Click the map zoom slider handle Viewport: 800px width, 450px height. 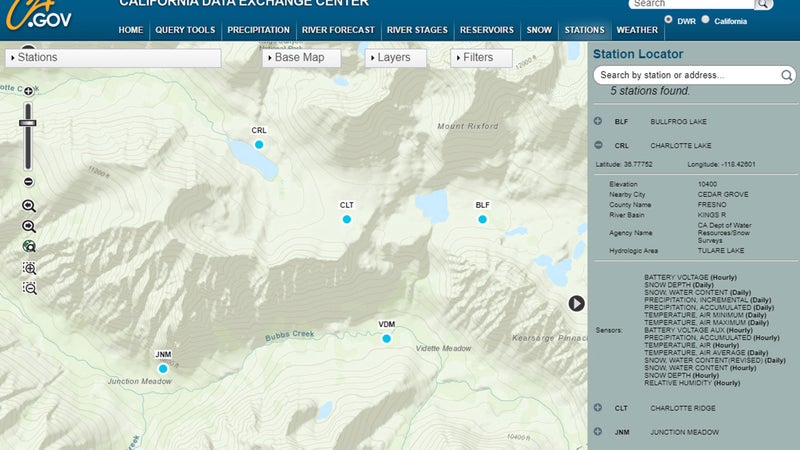[x=28, y=123]
